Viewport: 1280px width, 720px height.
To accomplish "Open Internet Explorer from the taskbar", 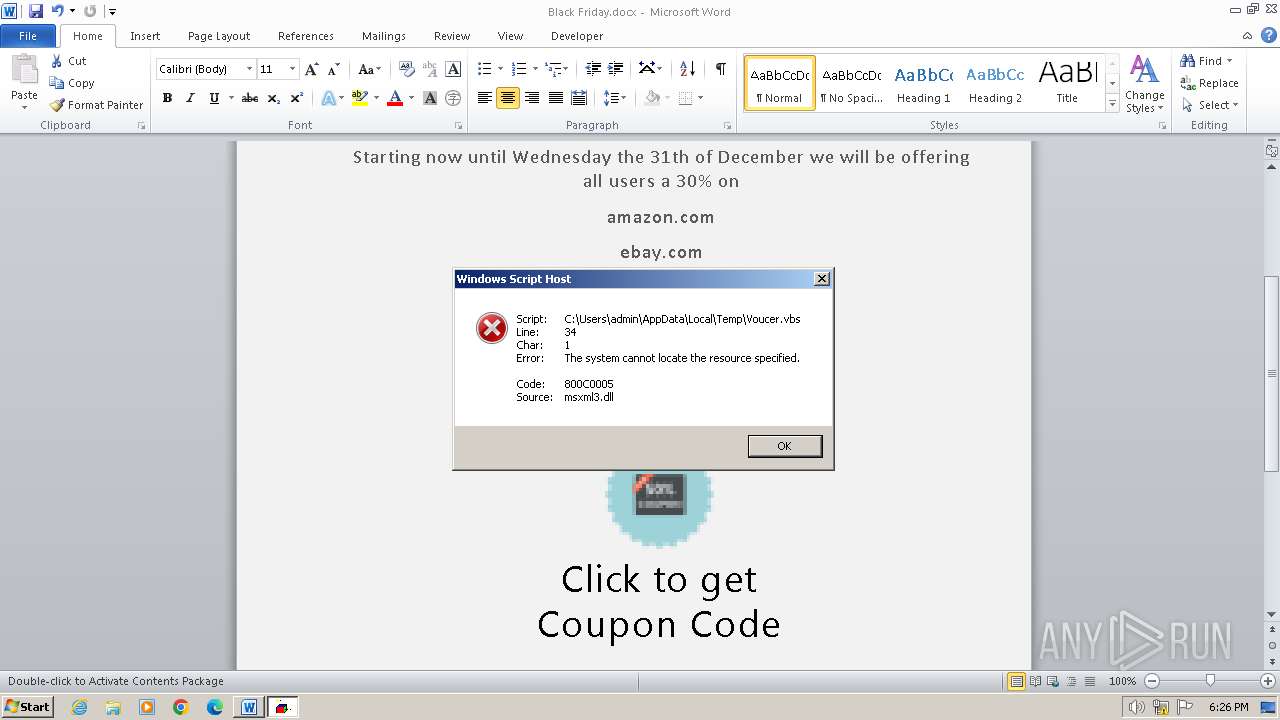I will click(x=79, y=707).
